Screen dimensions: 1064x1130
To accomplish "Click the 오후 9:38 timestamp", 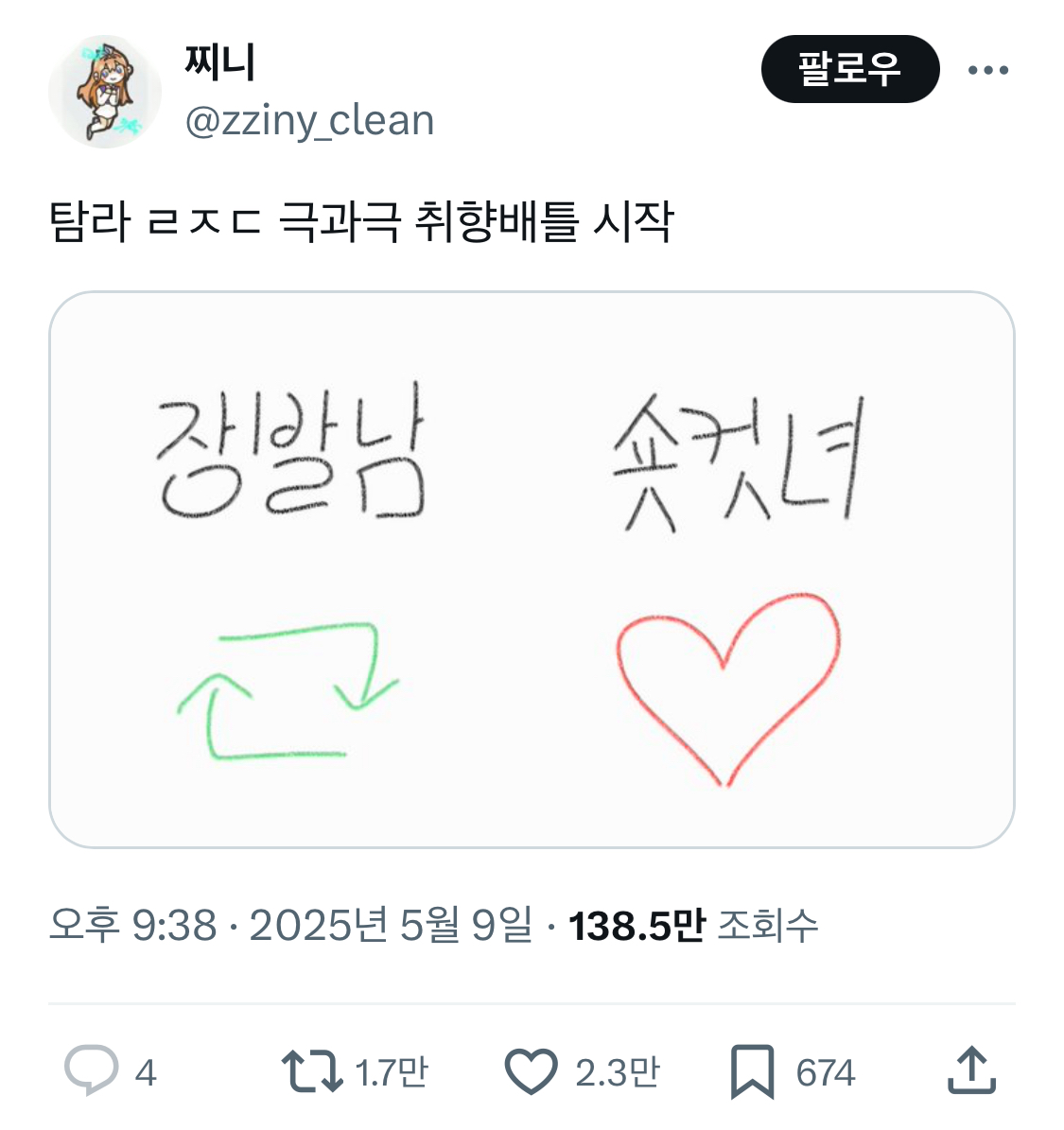I will click(132, 925).
